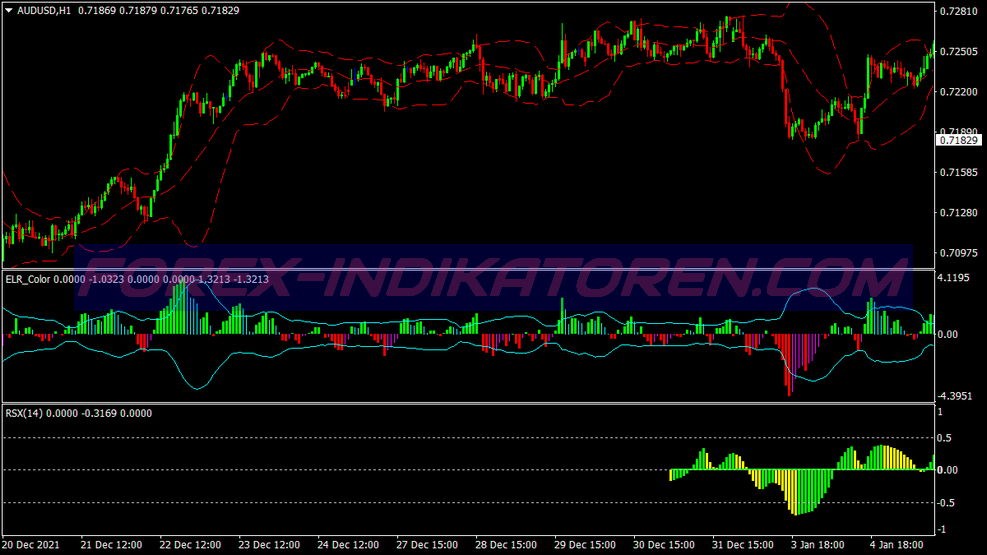Click time axis label 20 Dec 2021

31,545
